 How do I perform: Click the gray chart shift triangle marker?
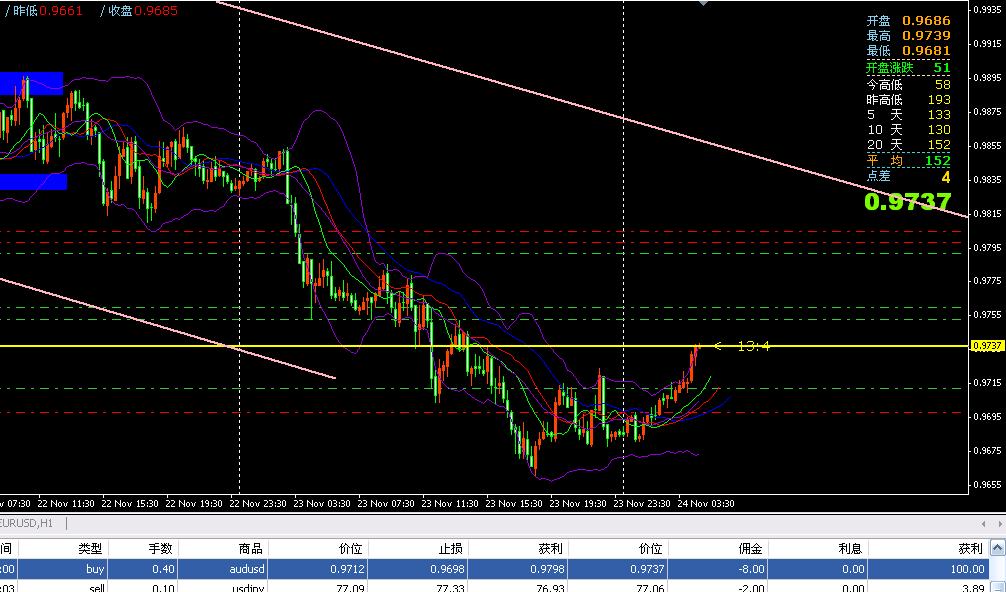coord(704,3)
